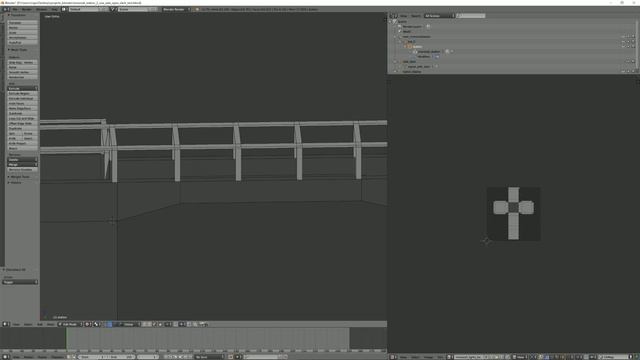Click inside the timeline frame range area
Image resolution: width=640 pixels, height=360 pixels.
point(208,338)
